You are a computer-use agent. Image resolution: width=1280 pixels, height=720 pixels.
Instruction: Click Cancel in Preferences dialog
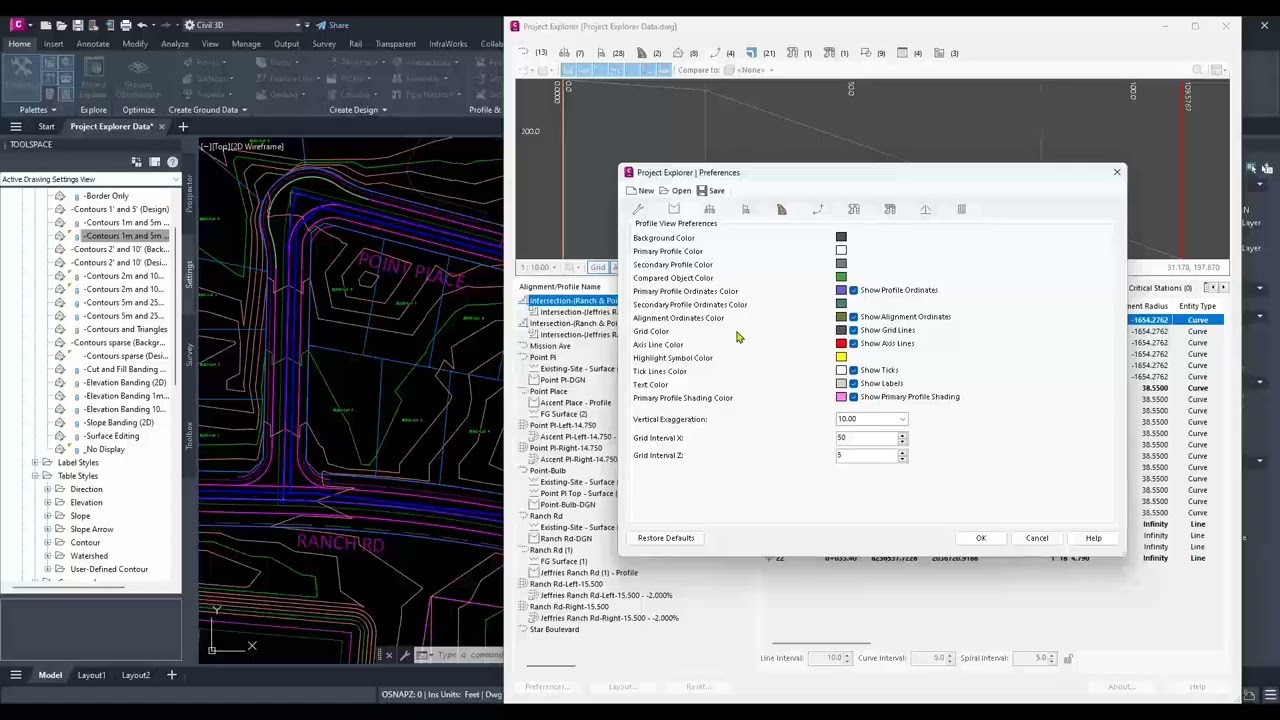pyautogui.click(x=1037, y=538)
